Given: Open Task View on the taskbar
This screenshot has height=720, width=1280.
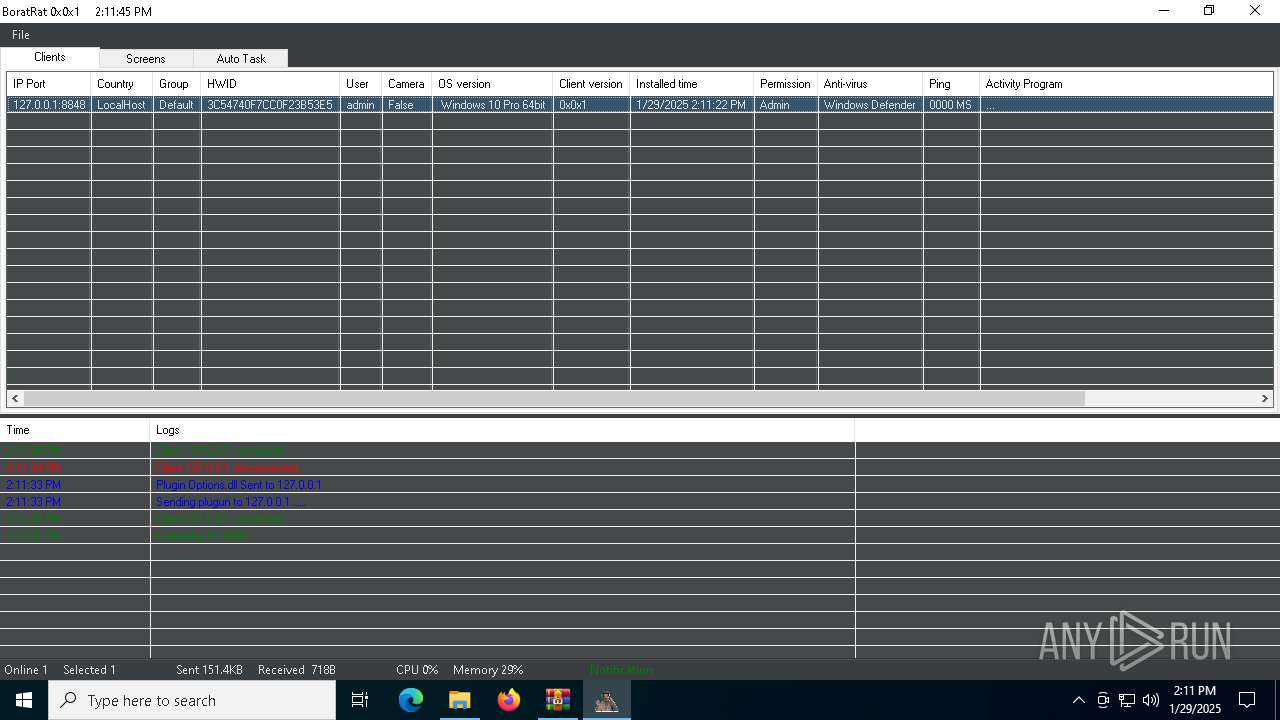Looking at the screenshot, I should click(360, 700).
